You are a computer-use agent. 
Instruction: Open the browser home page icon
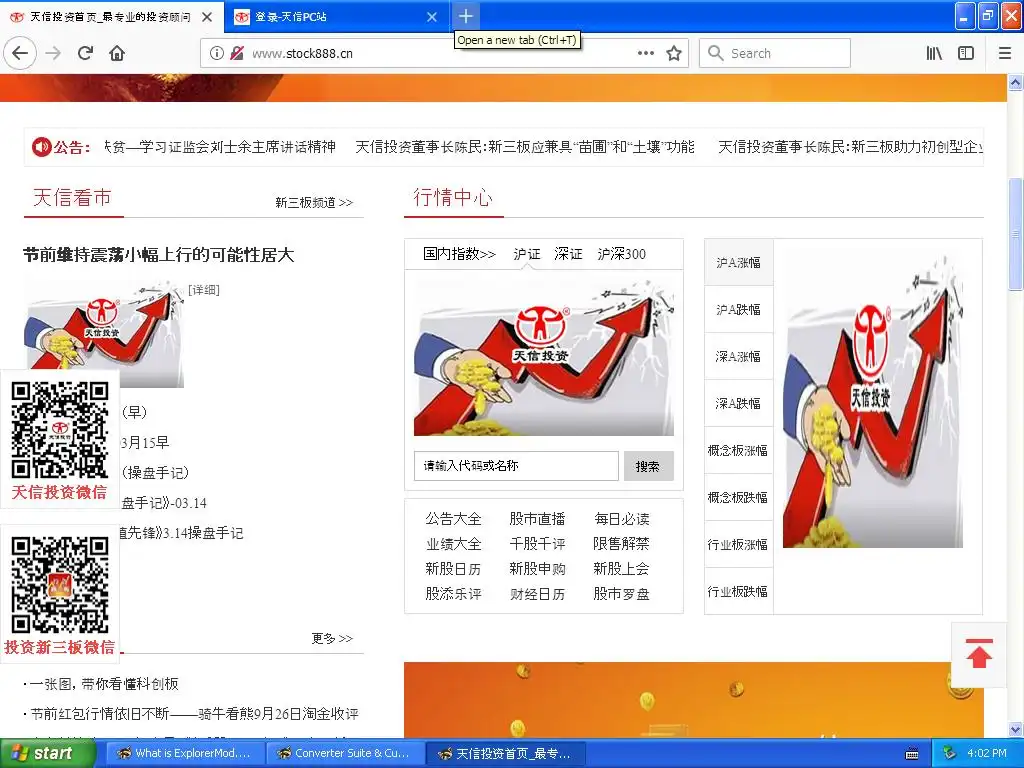coord(117,53)
